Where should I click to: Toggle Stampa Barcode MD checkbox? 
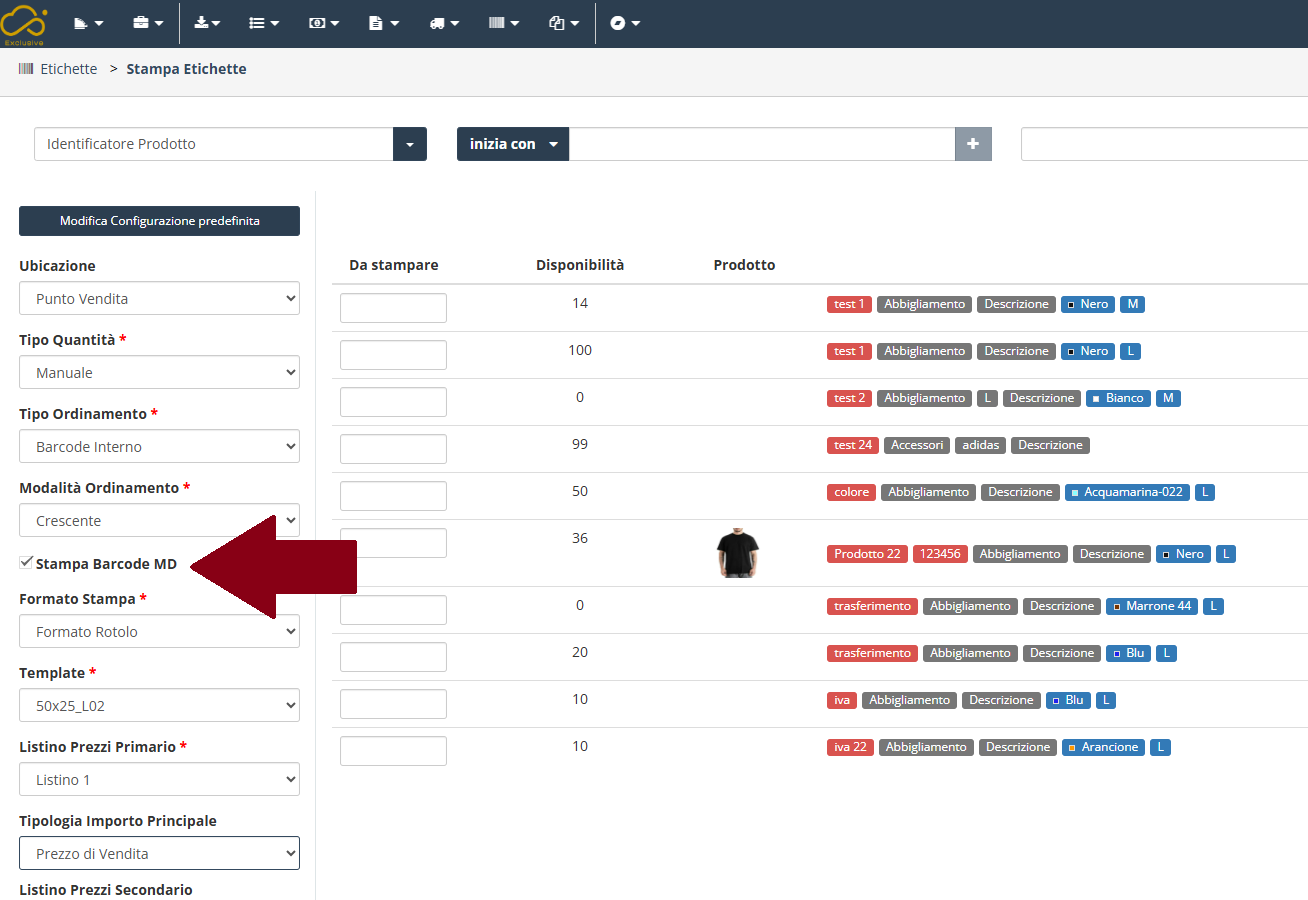coord(26,563)
